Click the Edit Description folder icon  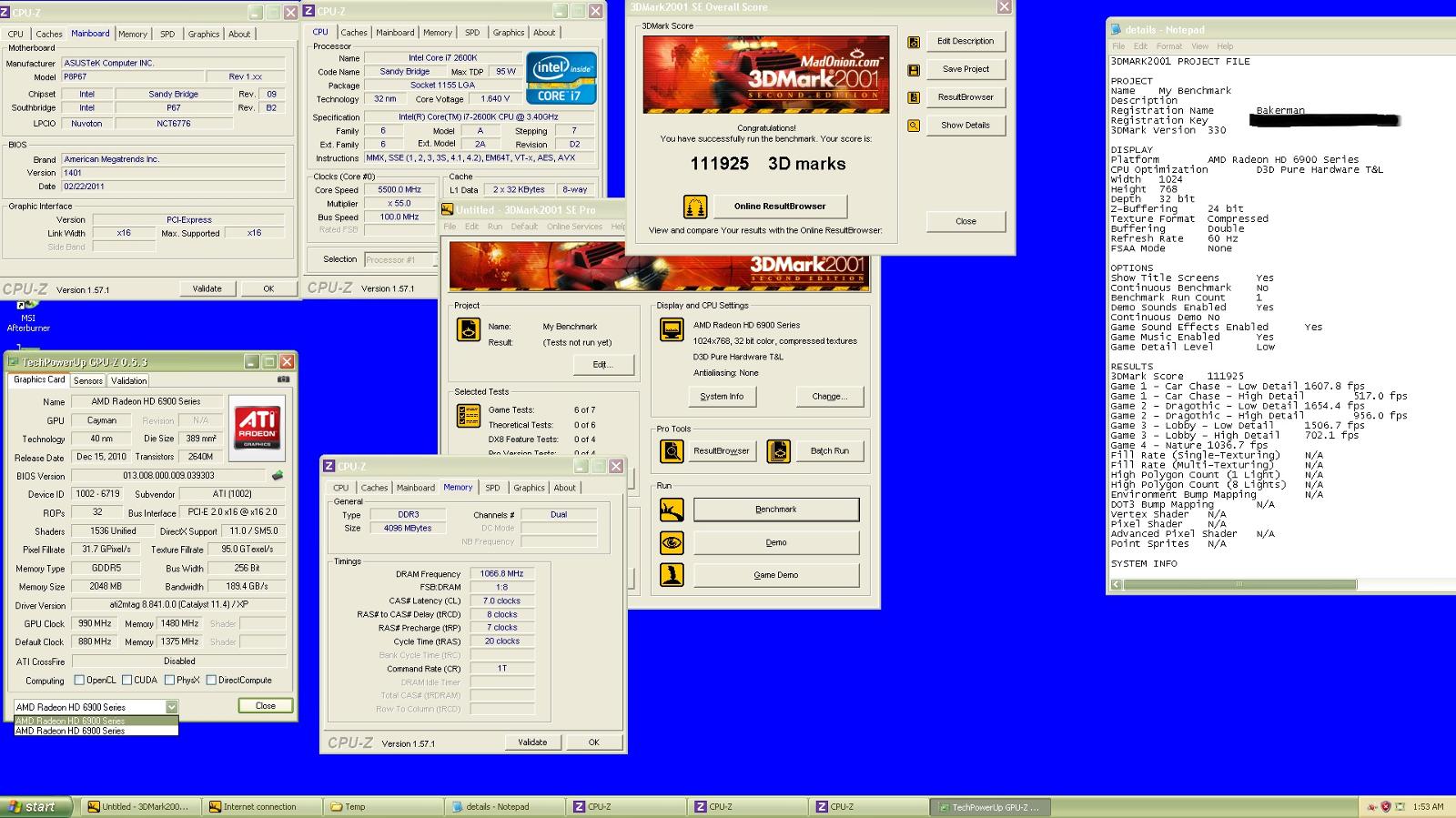coord(914,42)
